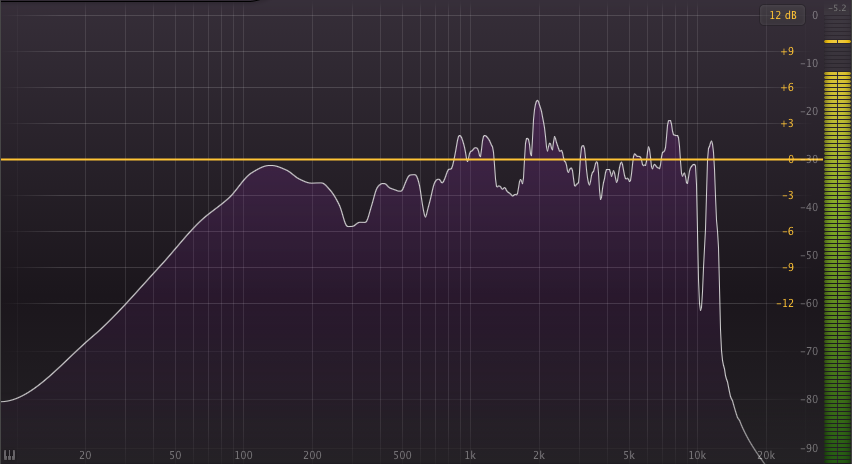The image size is (852, 464).
Task: Open the 12 dB display range menu
Action: (x=782, y=15)
